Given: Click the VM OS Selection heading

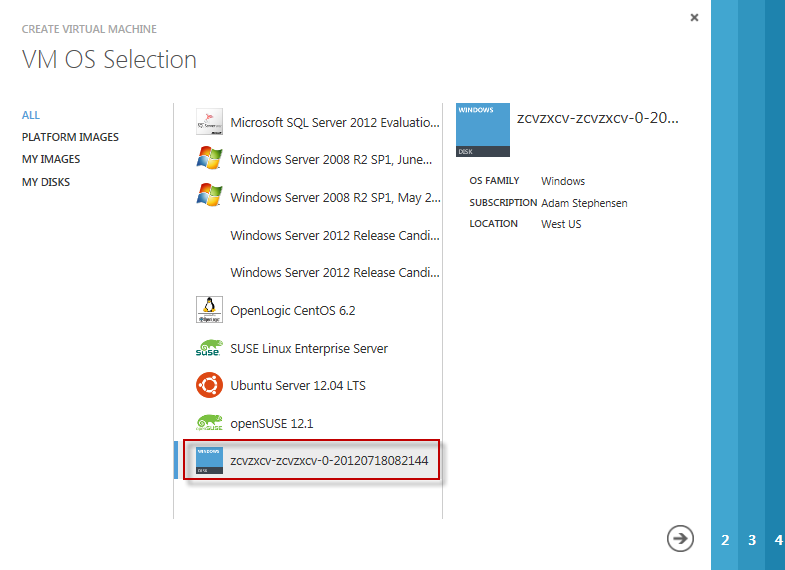Looking at the screenshot, I should coord(109,60).
